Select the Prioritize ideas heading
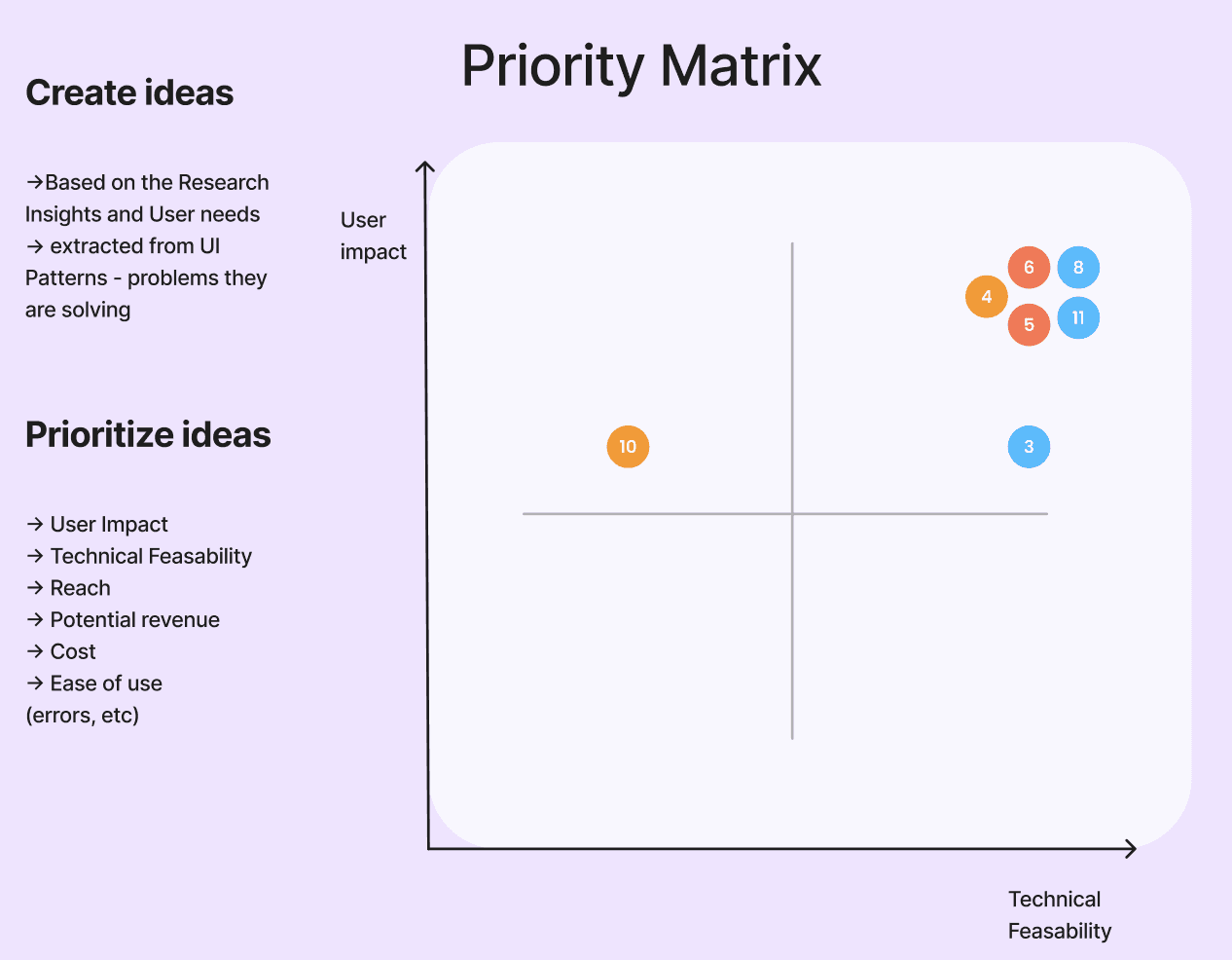Screen dimensions: 1232x960 pos(148,434)
